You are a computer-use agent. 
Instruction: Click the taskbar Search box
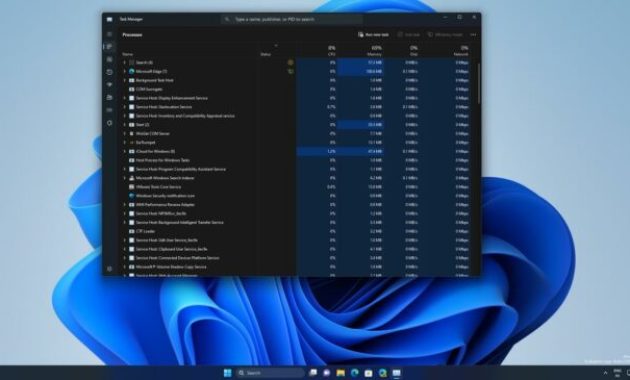[x=270, y=373]
